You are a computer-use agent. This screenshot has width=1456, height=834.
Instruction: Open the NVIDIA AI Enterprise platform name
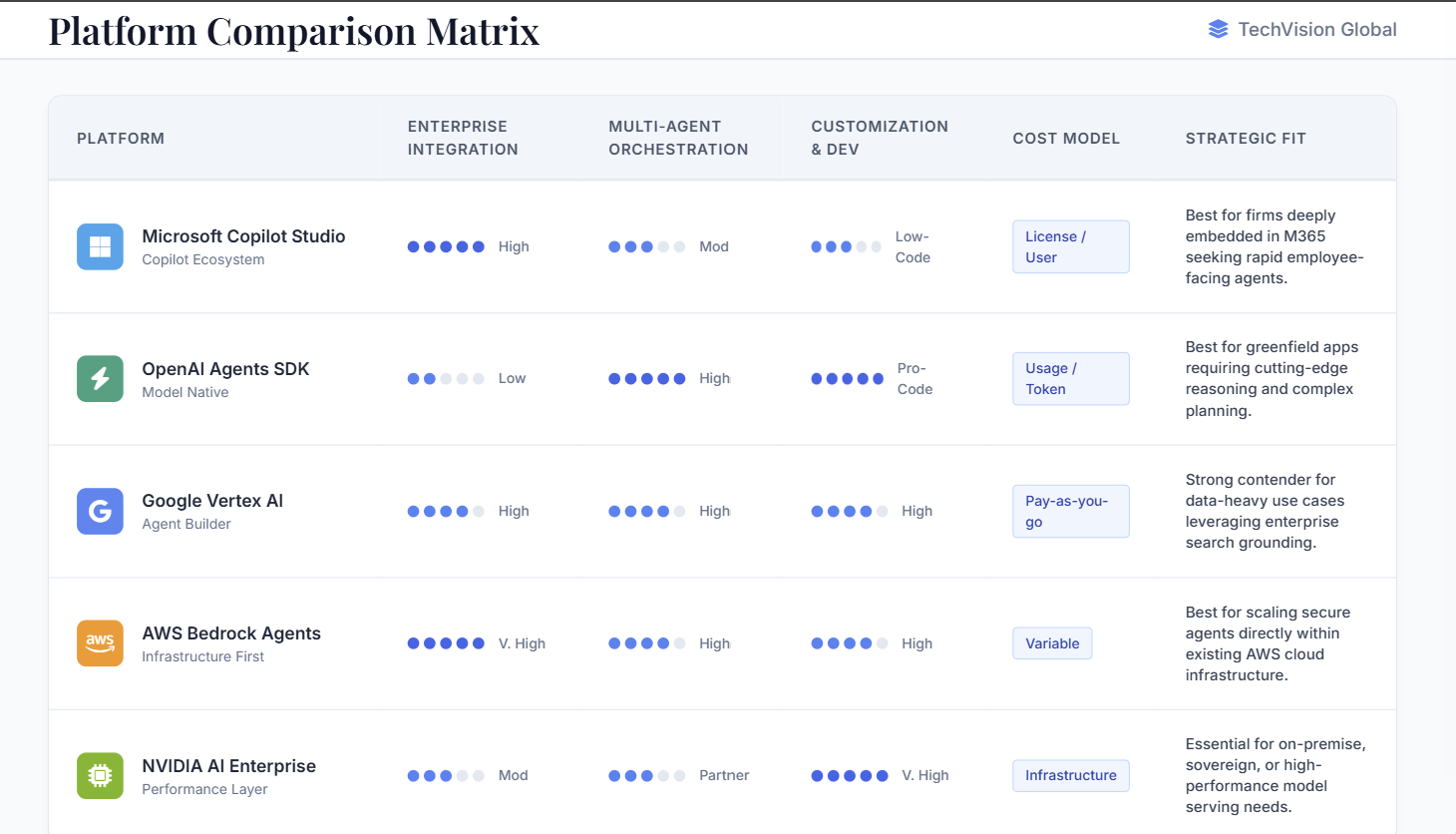pyautogui.click(x=228, y=766)
